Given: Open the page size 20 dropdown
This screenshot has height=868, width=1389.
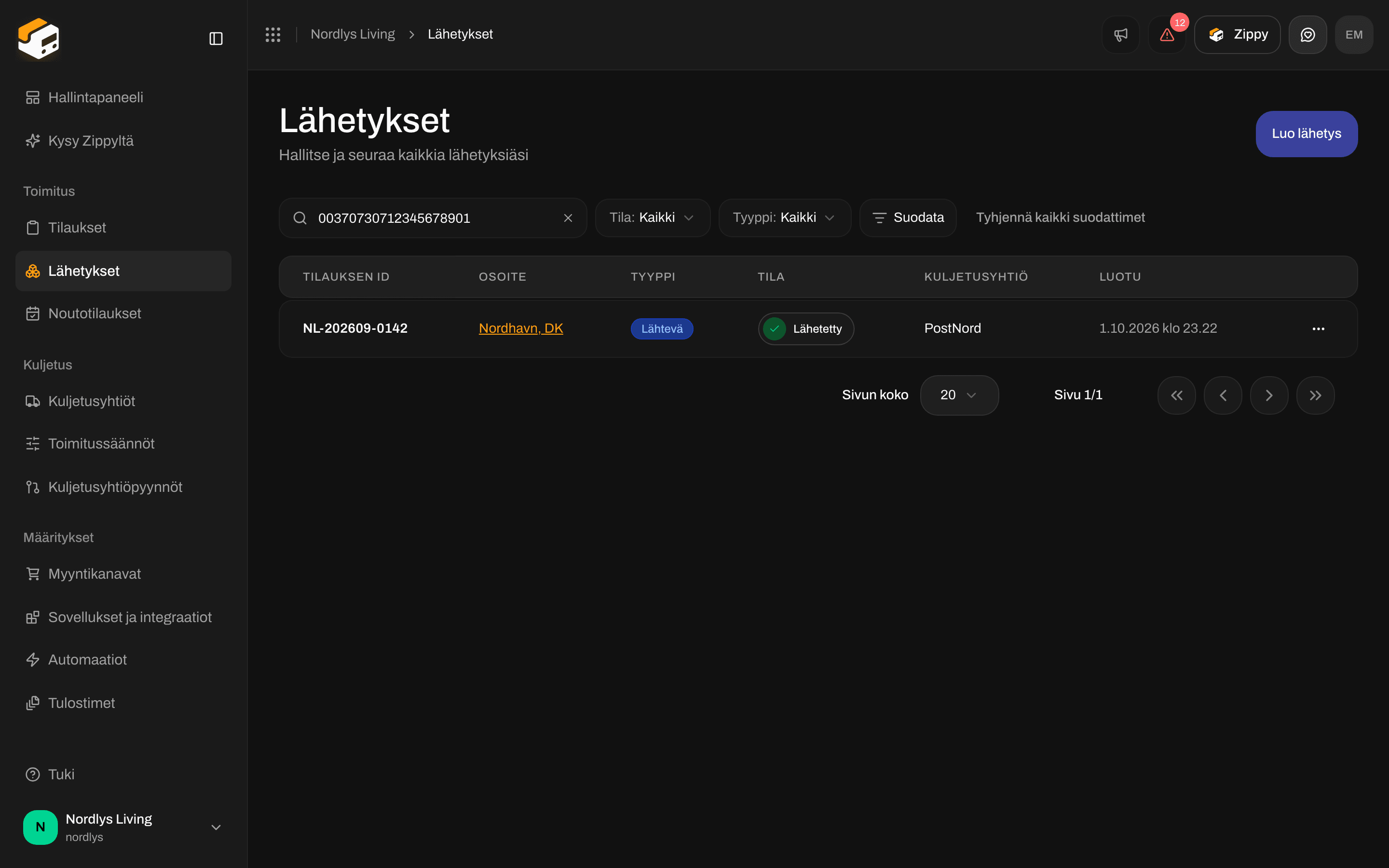Looking at the screenshot, I should pyautogui.click(x=959, y=395).
